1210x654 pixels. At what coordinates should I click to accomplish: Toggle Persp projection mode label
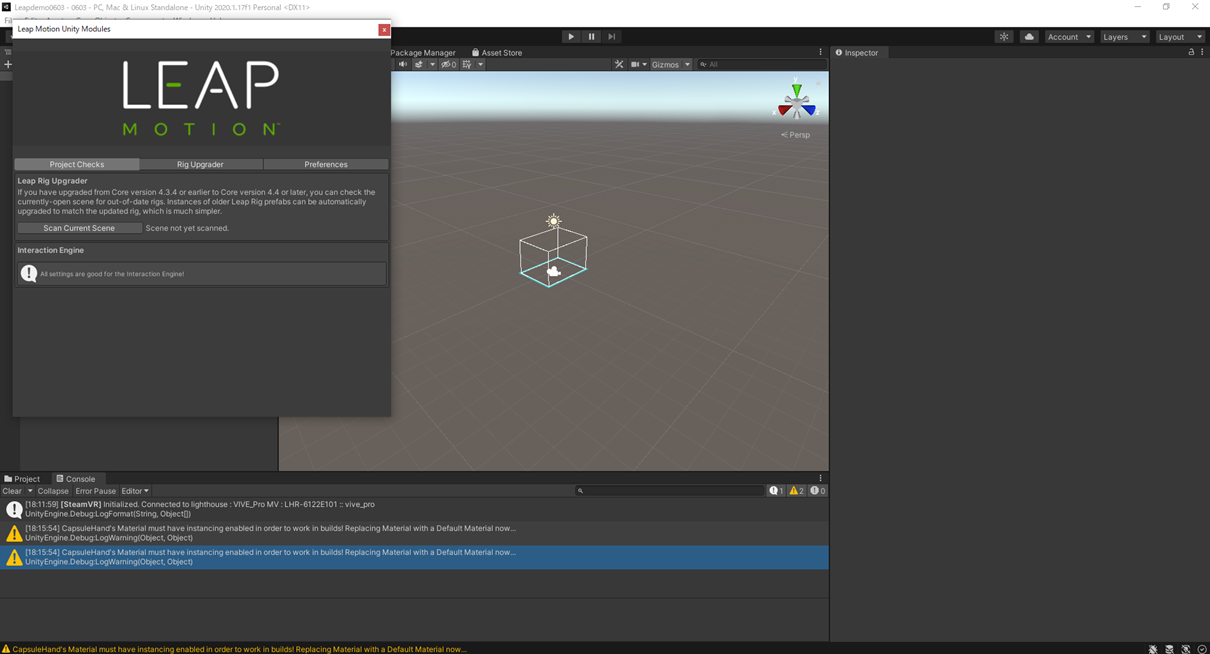(x=796, y=134)
